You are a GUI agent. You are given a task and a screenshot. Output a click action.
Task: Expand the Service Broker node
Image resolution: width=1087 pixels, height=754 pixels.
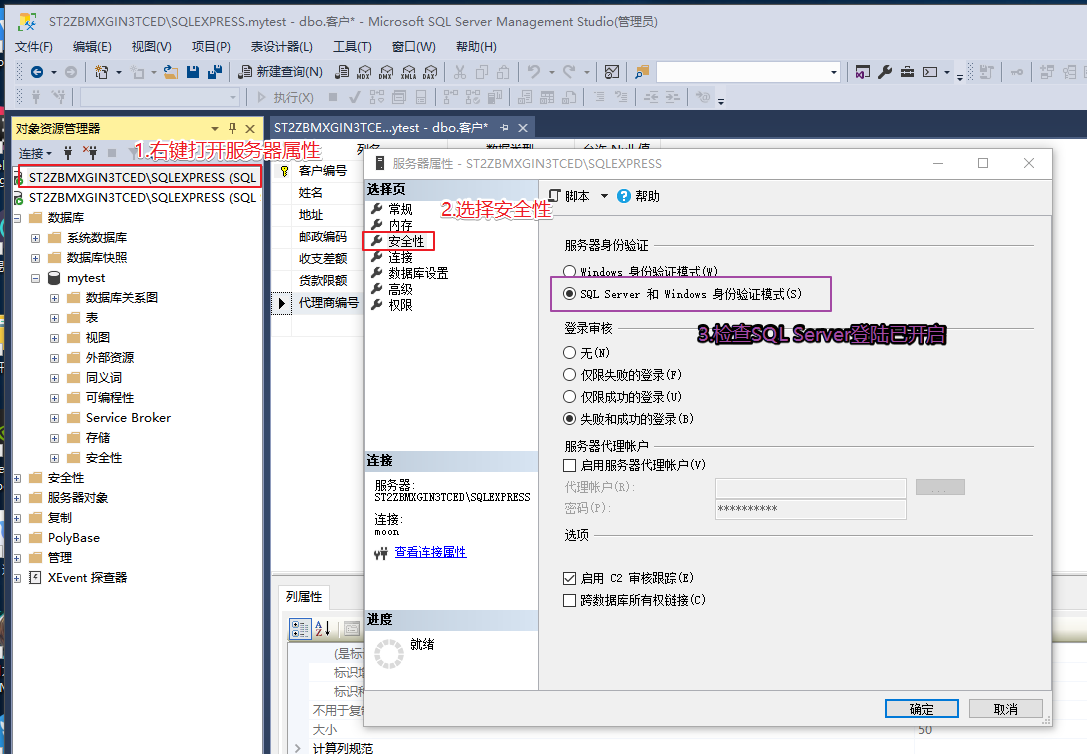pos(54,418)
